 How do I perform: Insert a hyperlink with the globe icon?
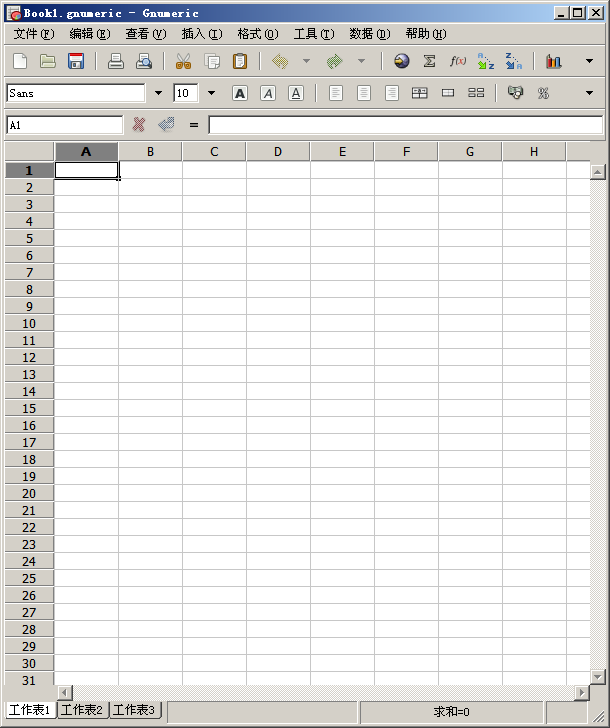402,61
